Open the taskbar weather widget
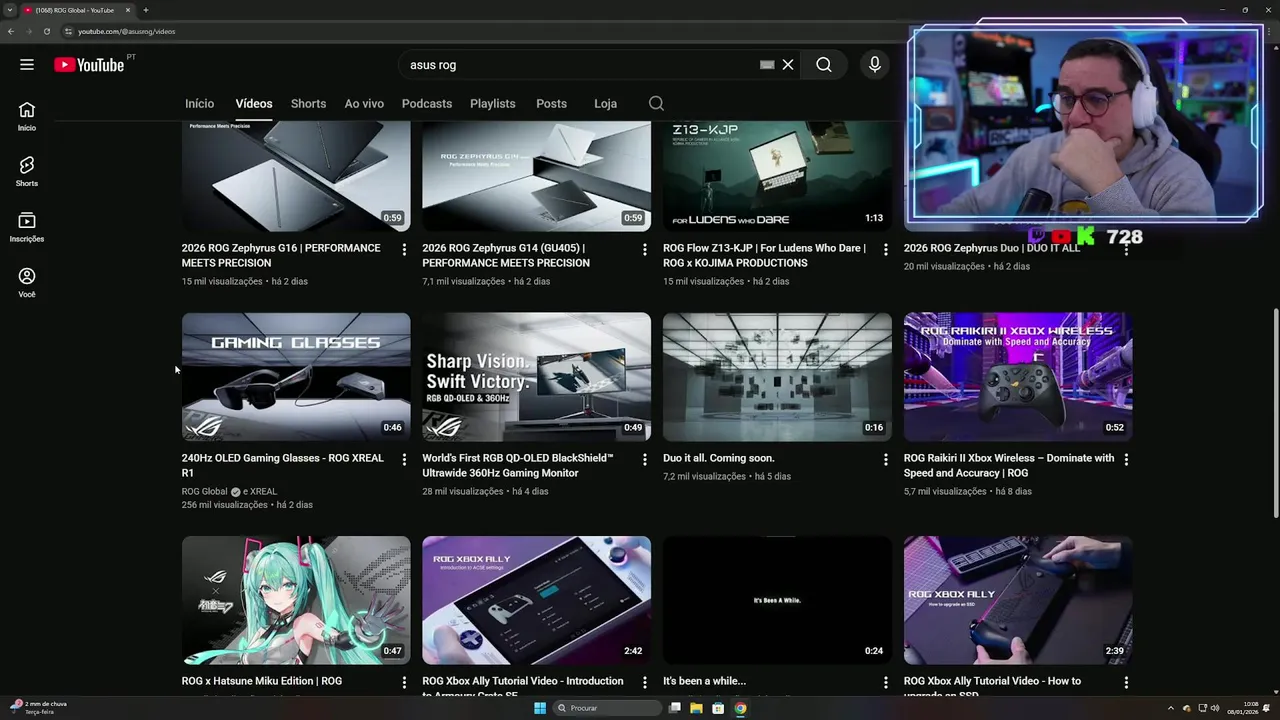Image resolution: width=1280 pixels, height=720 pixels. point(40,708)
